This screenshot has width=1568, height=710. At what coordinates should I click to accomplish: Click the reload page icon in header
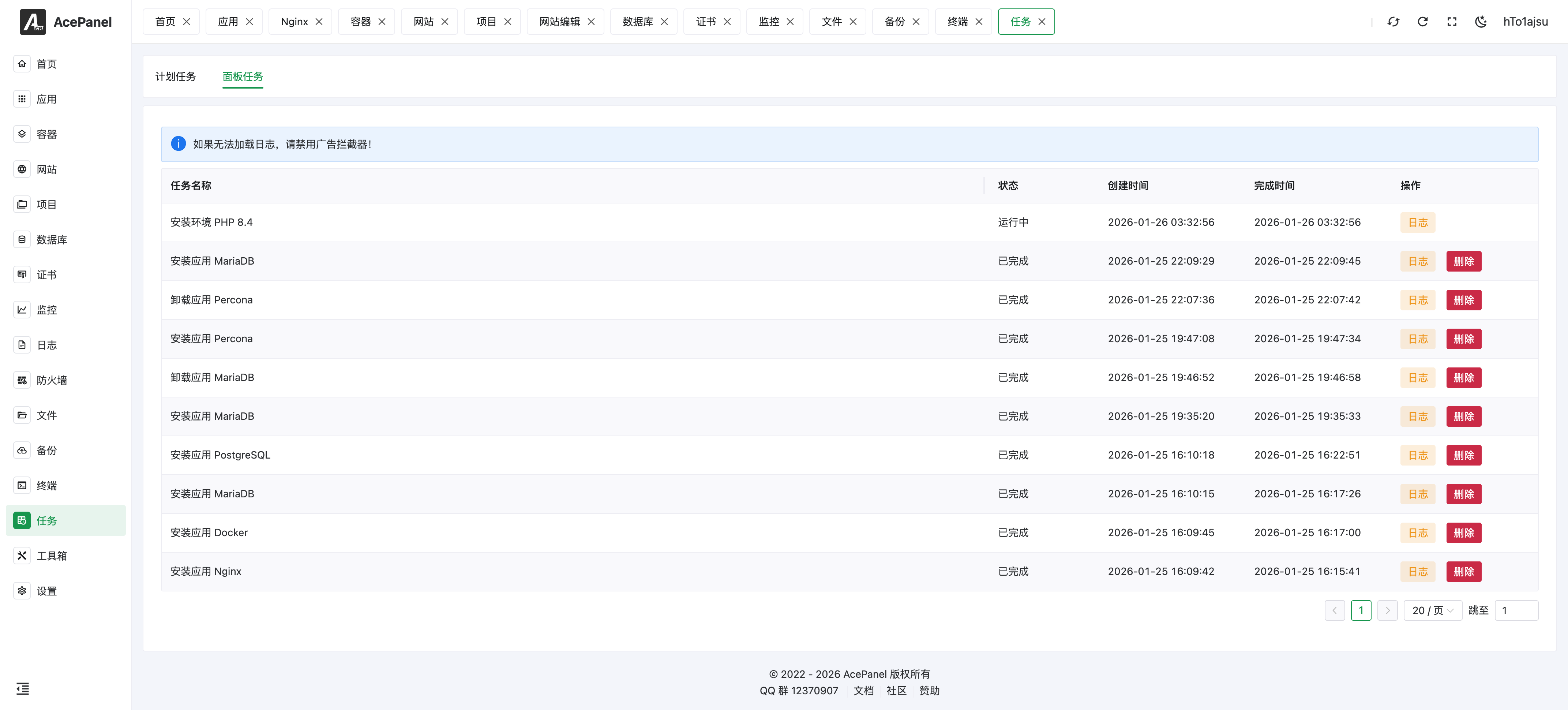(1422, 22)
